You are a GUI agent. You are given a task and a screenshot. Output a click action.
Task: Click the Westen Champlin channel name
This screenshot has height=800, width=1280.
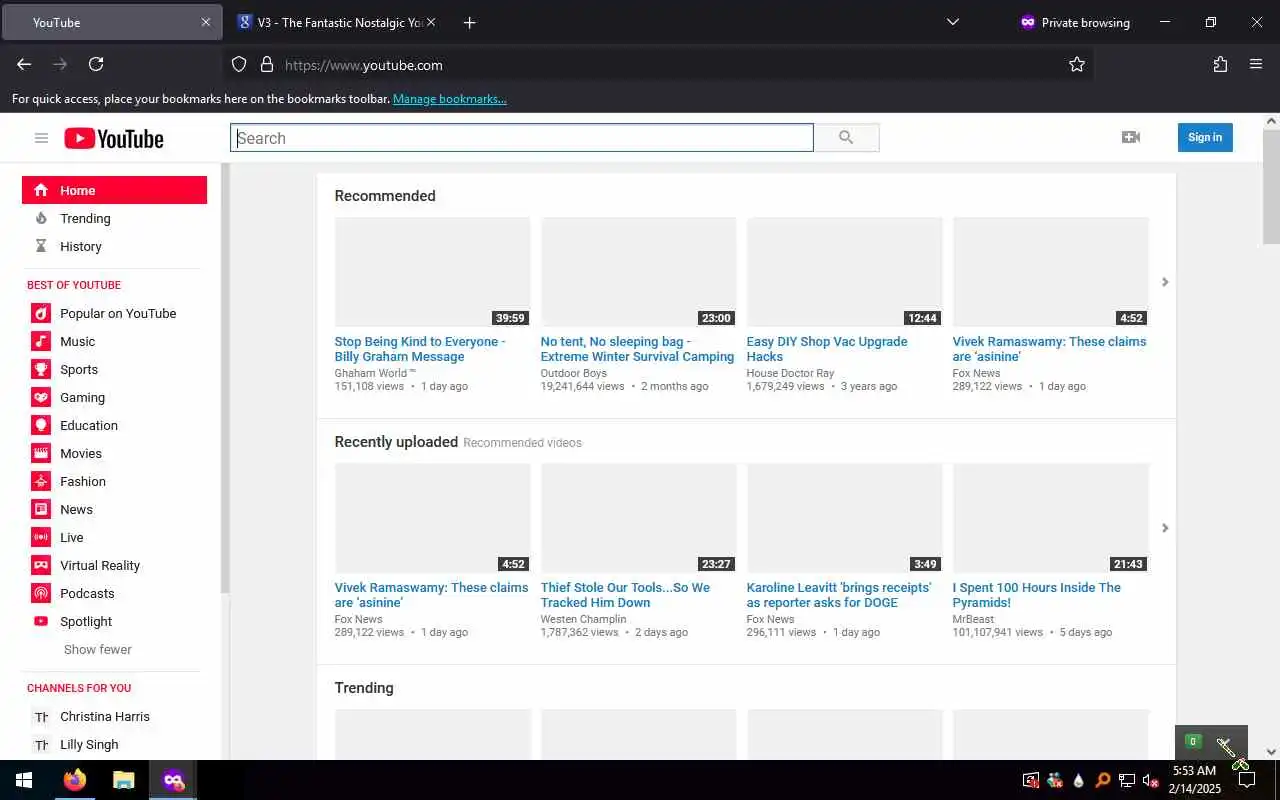(583, 619)
